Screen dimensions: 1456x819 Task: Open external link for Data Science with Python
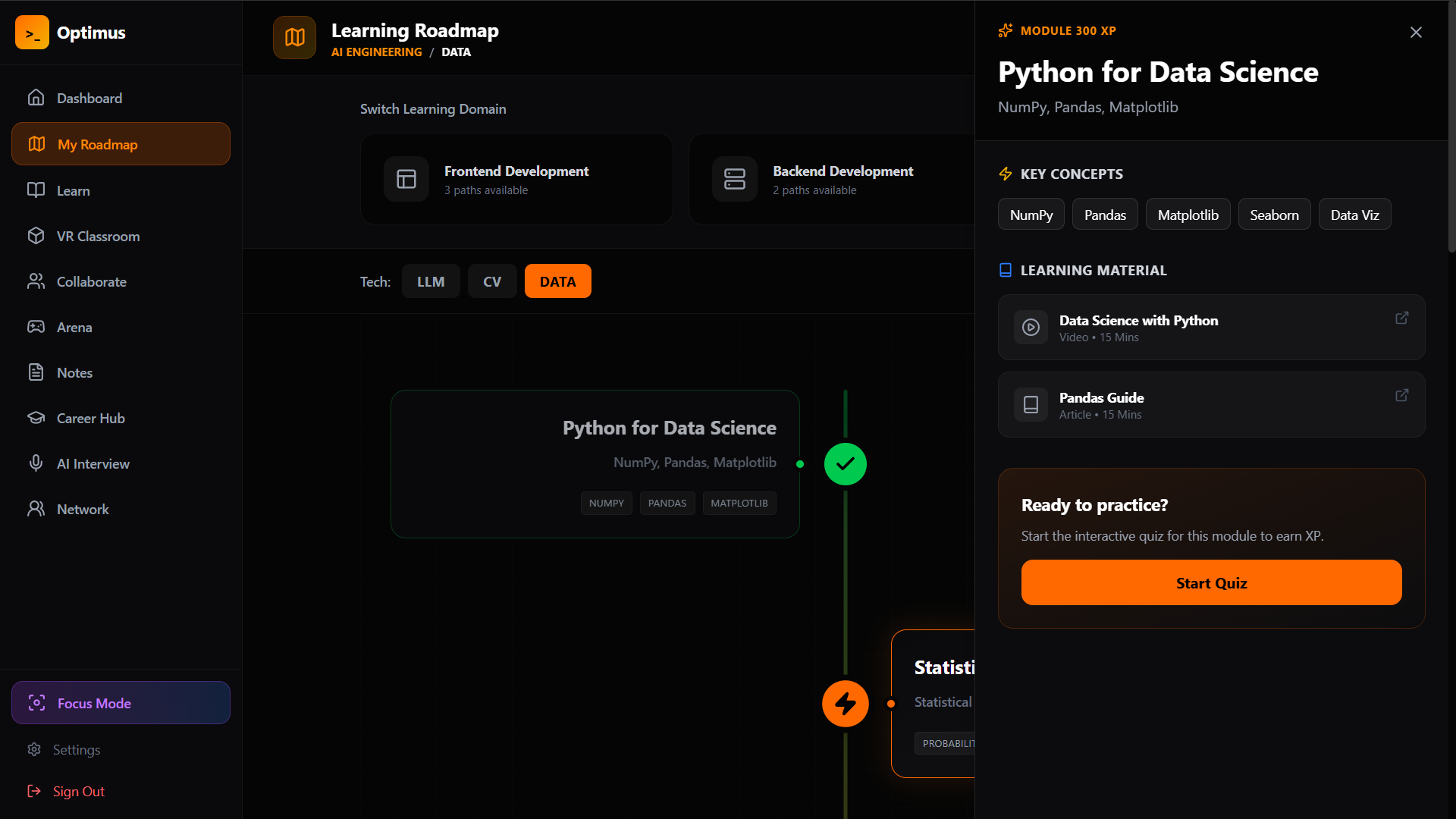[1401, 318]
